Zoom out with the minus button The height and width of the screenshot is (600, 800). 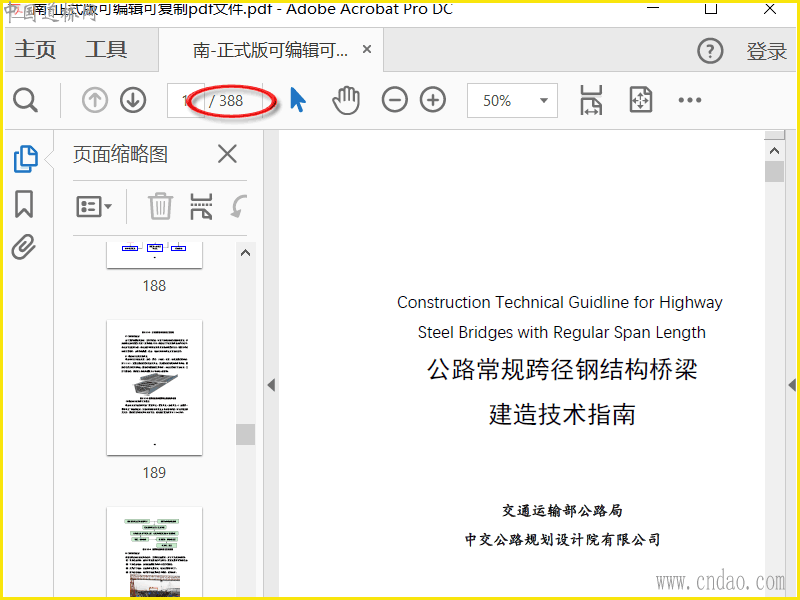pyautogui.click(x=395, y=100)
